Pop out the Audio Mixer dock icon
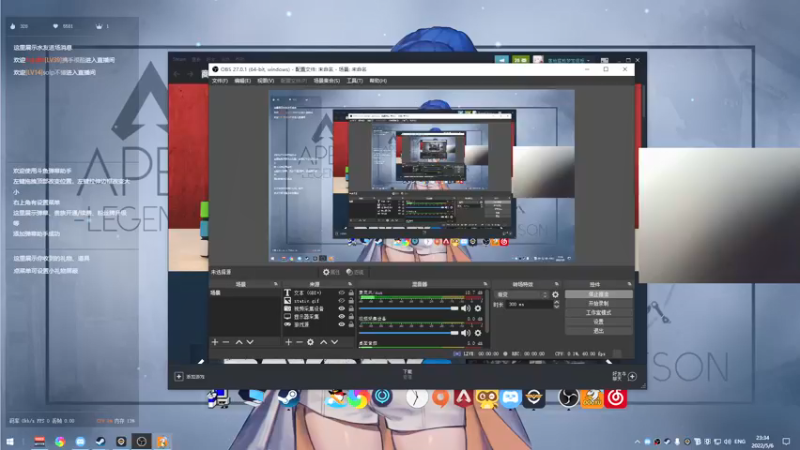The width and height of the screenshot is (800, 450). pyautogui.click(x=485, y=284)
